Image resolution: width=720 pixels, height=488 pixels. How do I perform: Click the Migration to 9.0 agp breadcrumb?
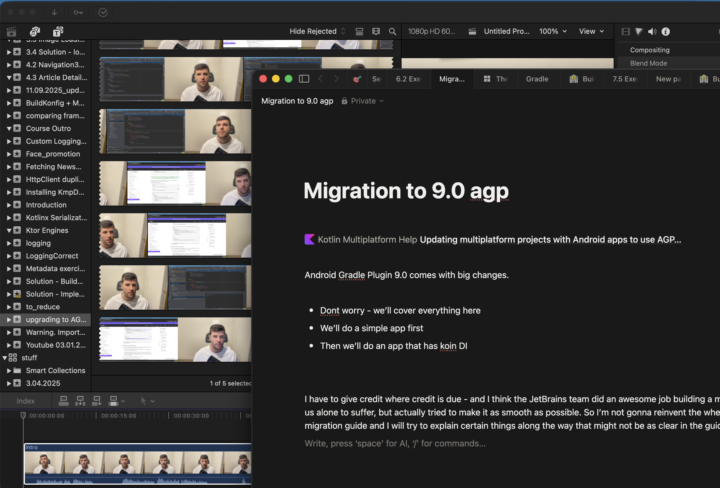tap(297, 101)
